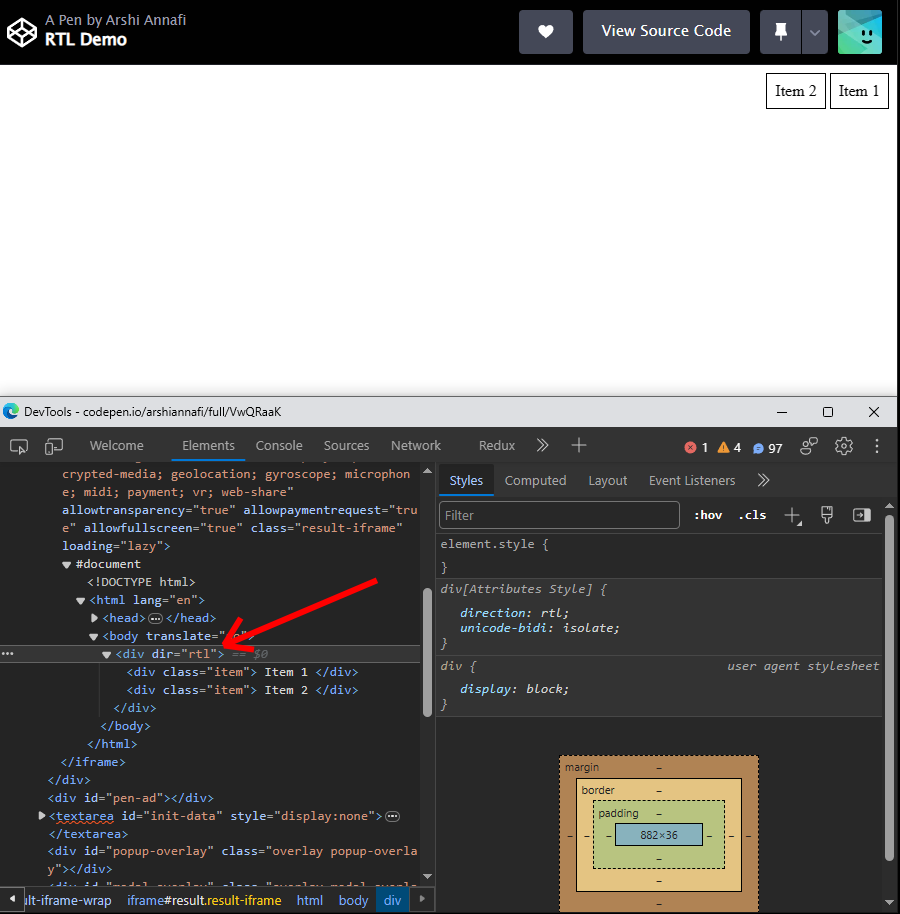Open Arshi Annafi author profile link

(146, 20)
